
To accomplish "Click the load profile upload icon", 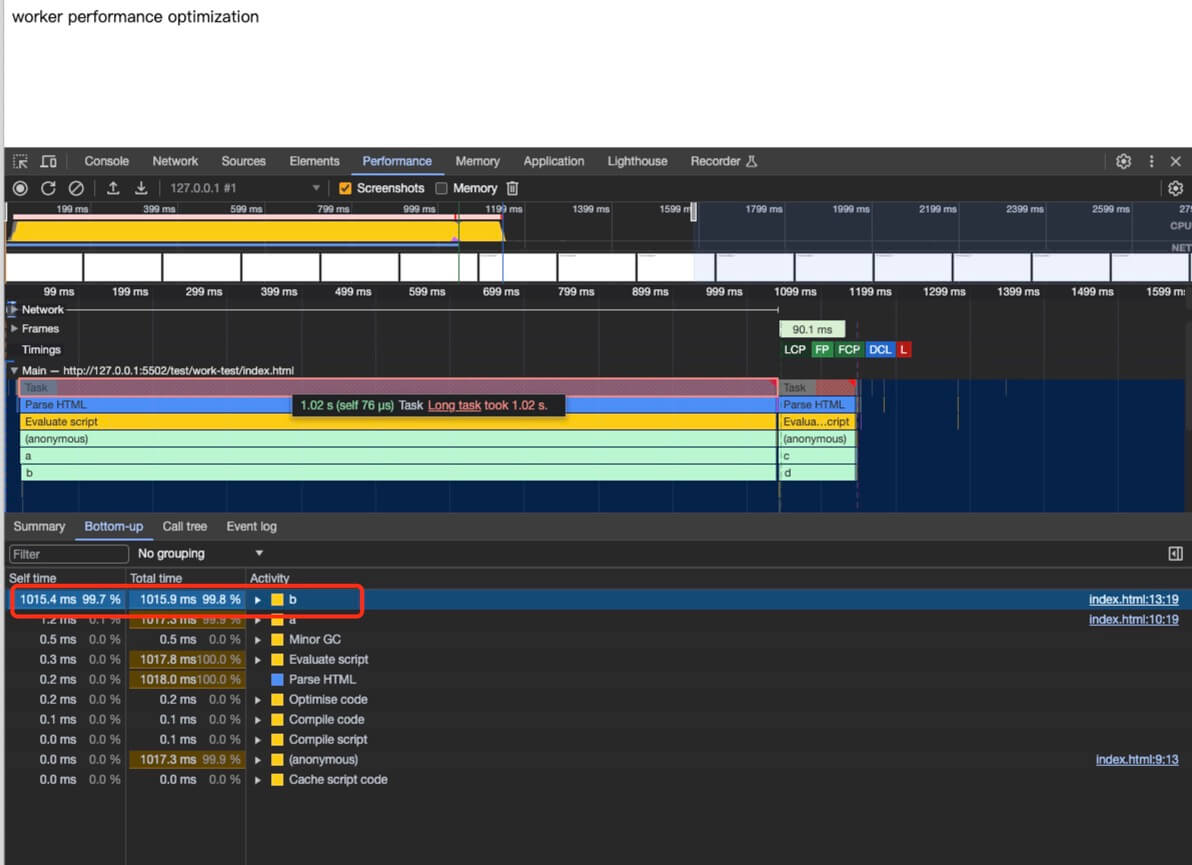I will tap(114, 188).
